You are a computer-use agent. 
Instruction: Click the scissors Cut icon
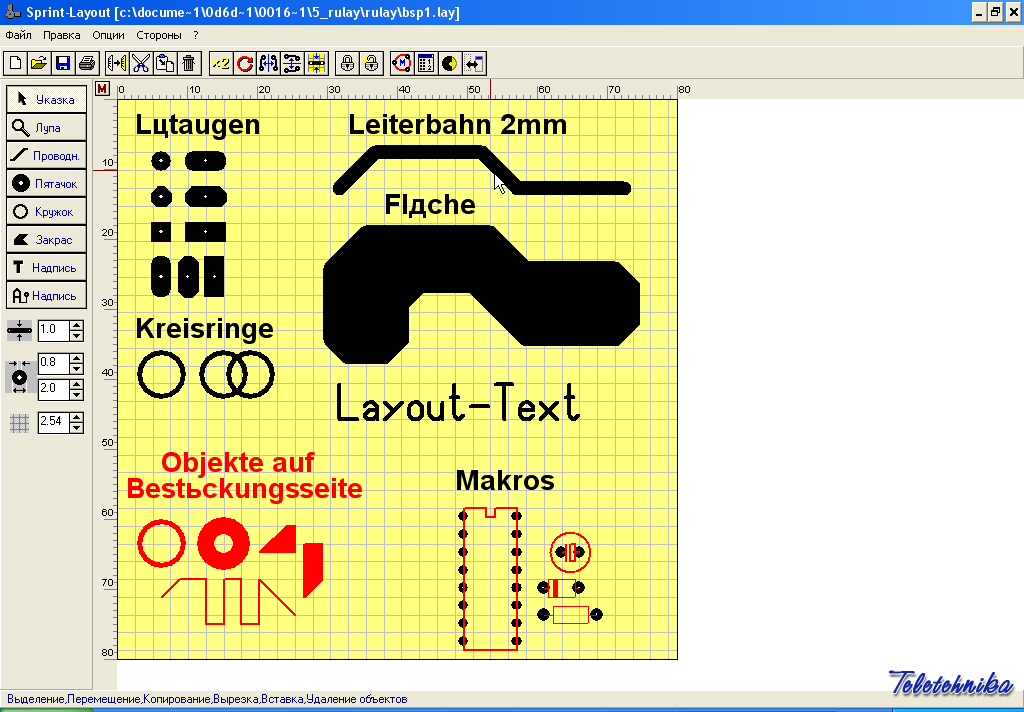140,63
